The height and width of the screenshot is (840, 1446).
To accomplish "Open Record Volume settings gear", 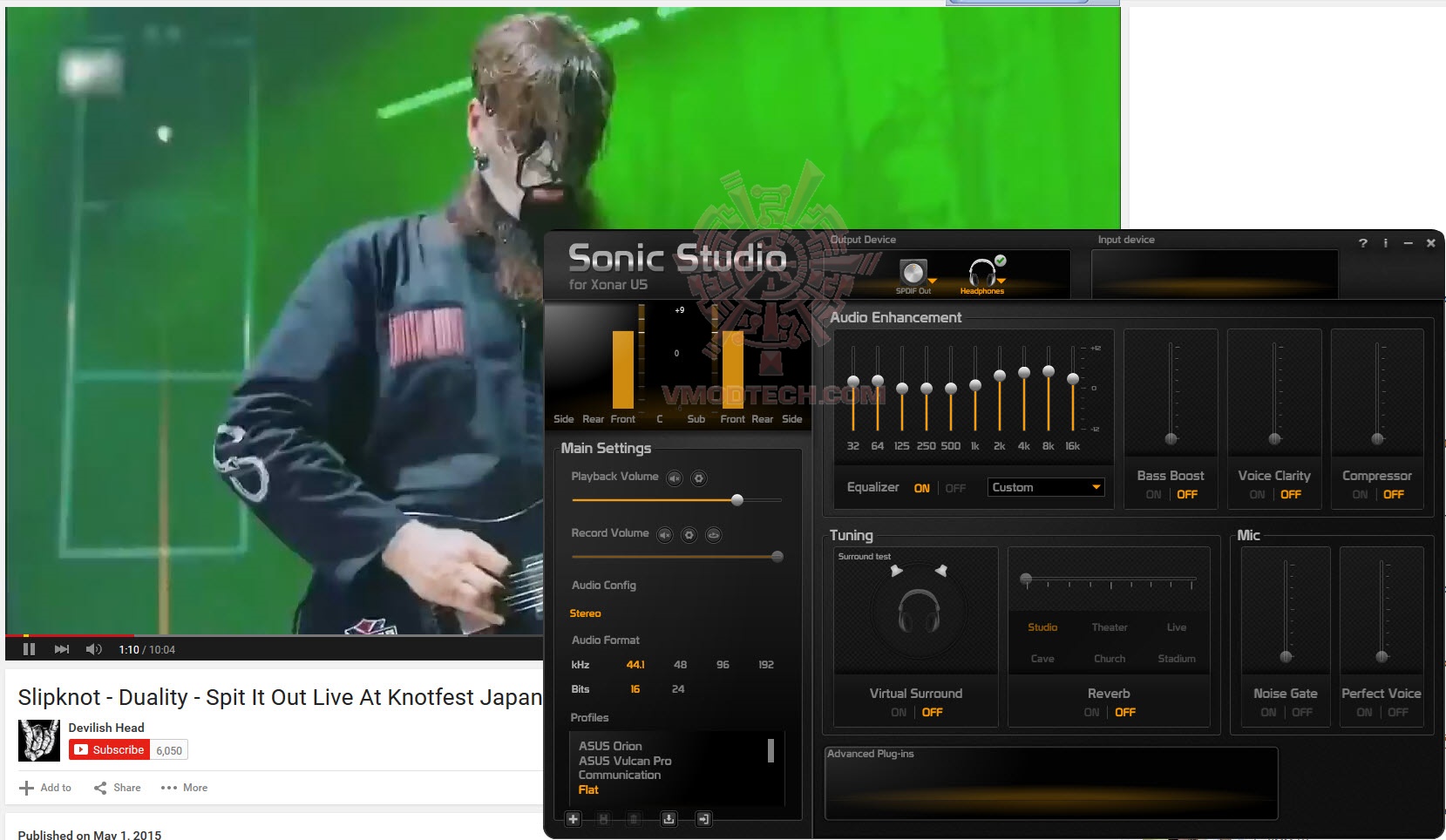I will pos(689,534).
